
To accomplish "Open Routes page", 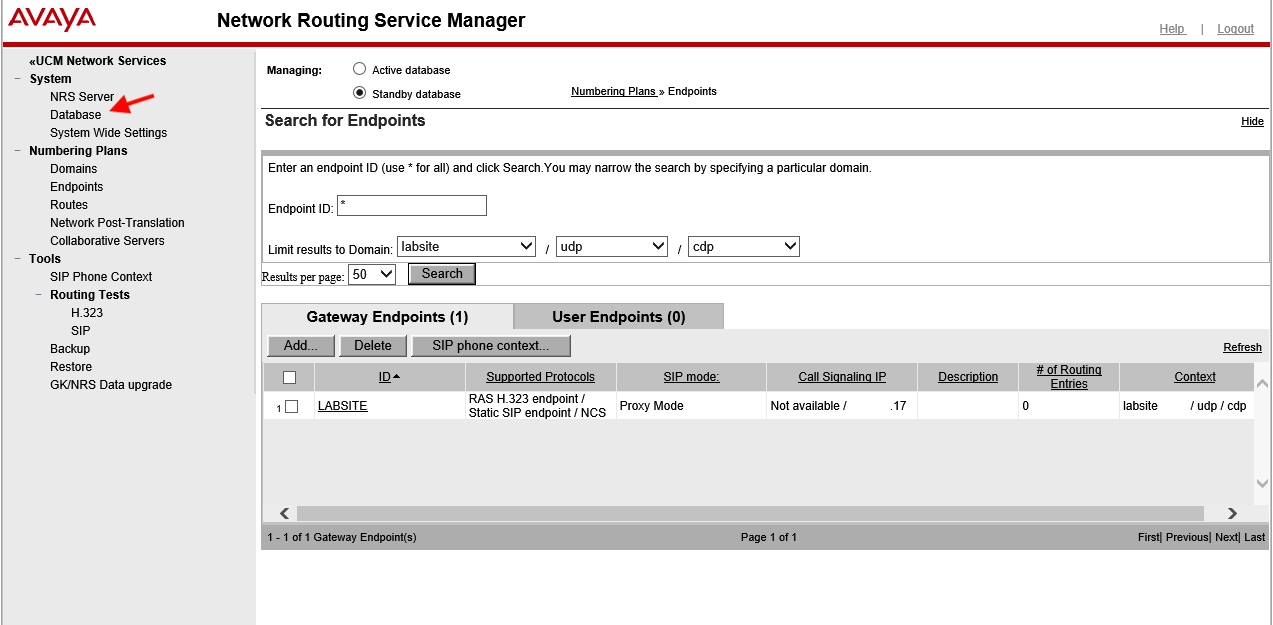I will tap(69, 205).
